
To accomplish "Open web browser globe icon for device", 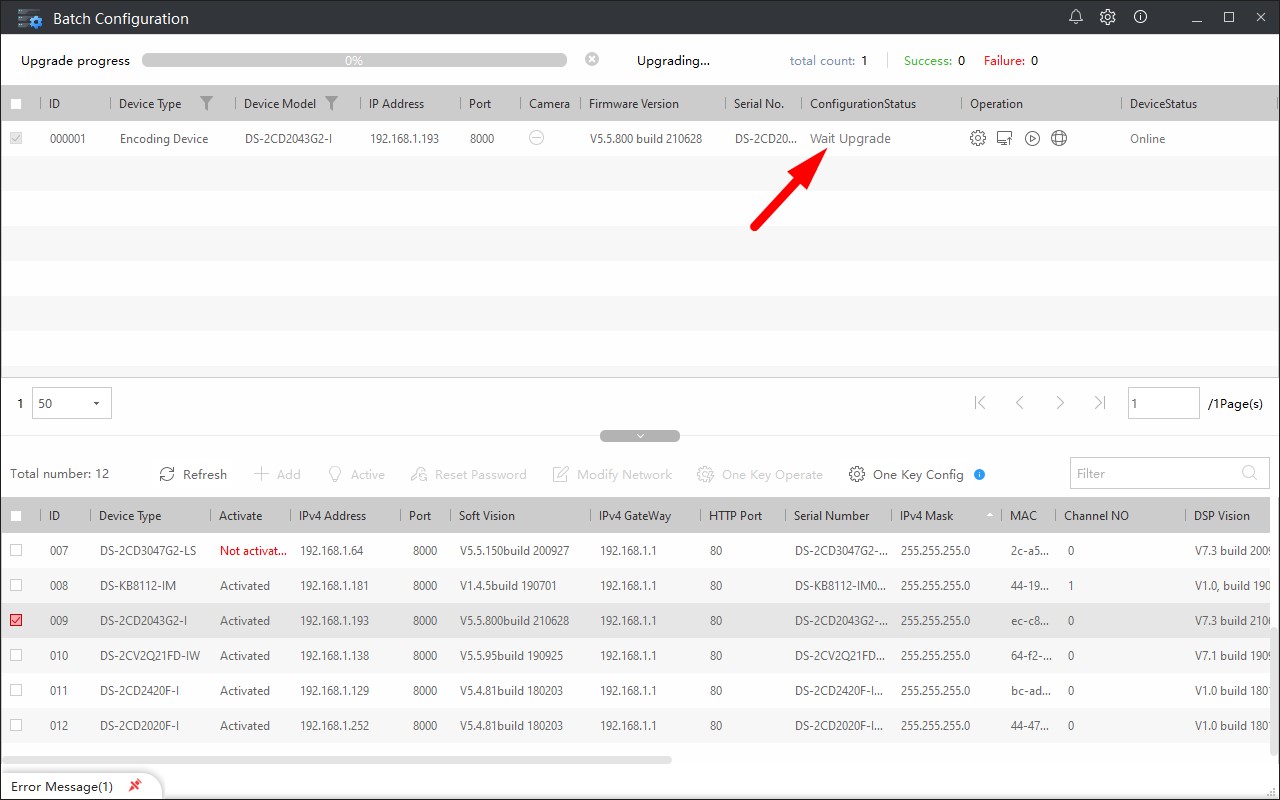I will [x=1059, y=139].
